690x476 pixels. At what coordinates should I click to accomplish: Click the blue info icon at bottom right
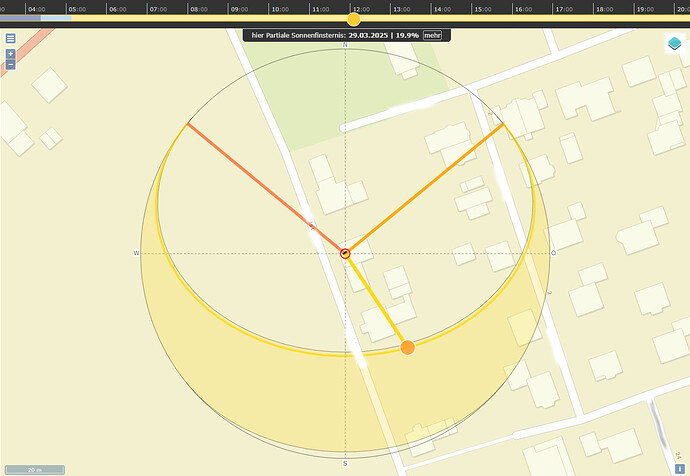tap(679, 469)
